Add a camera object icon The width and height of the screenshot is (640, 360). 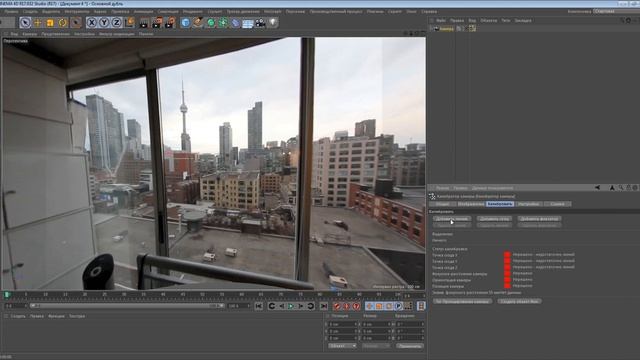tap(260, 22)
